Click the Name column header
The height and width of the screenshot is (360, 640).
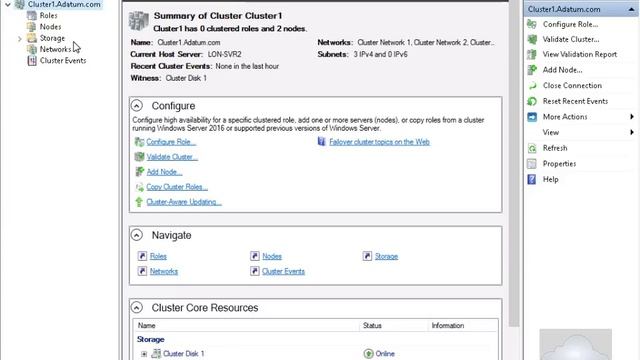(246, 325)
